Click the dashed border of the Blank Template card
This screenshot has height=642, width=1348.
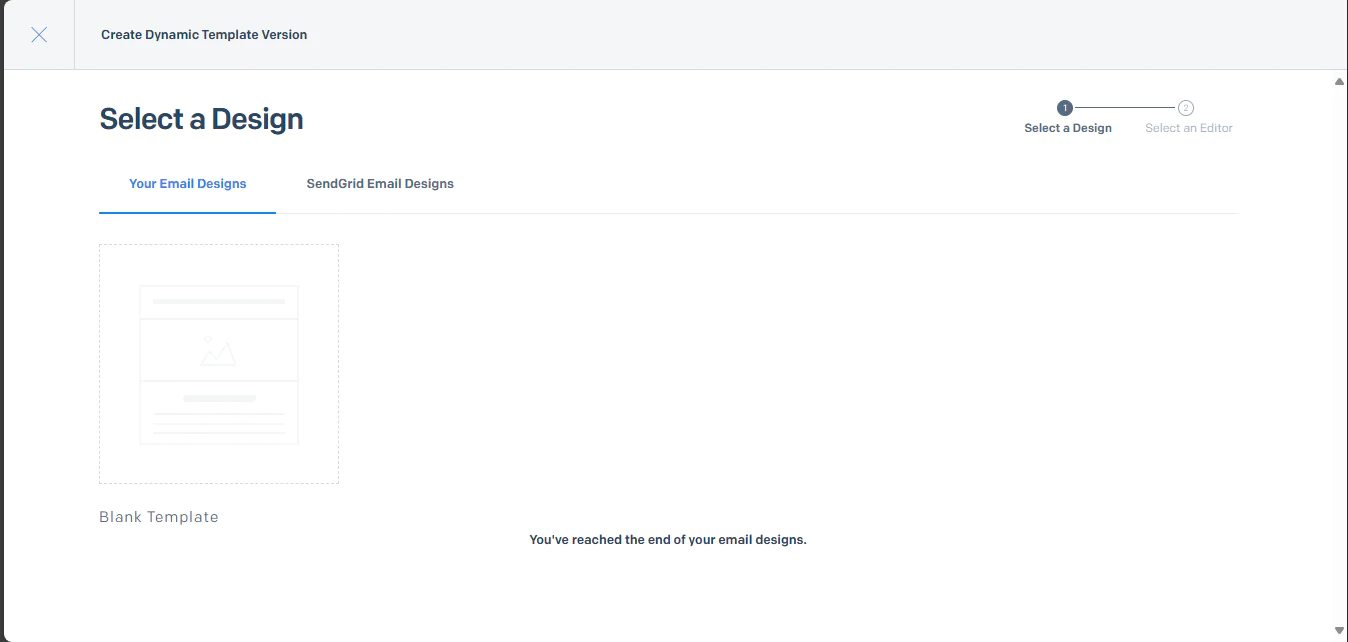pyautogui.click(x=218, y=244)
